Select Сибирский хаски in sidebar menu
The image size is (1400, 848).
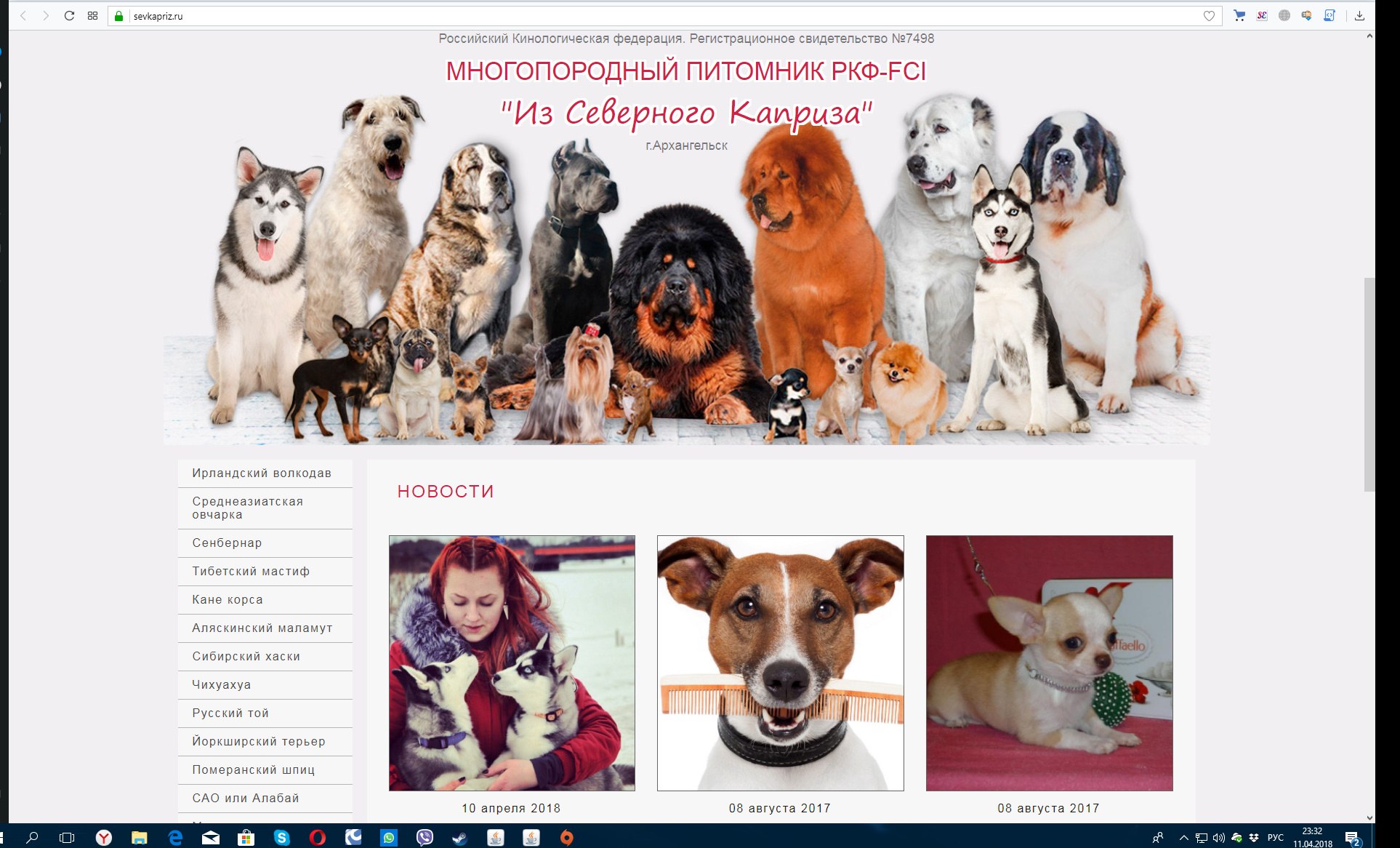click(x=246, y=657)
